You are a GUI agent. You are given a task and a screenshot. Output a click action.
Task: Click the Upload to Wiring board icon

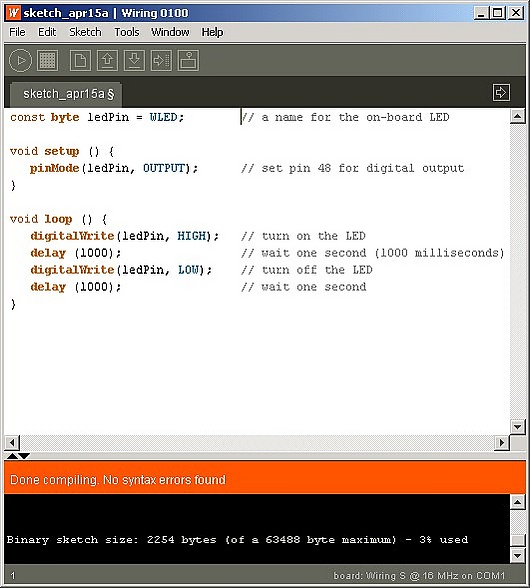[x=161, y=60]
